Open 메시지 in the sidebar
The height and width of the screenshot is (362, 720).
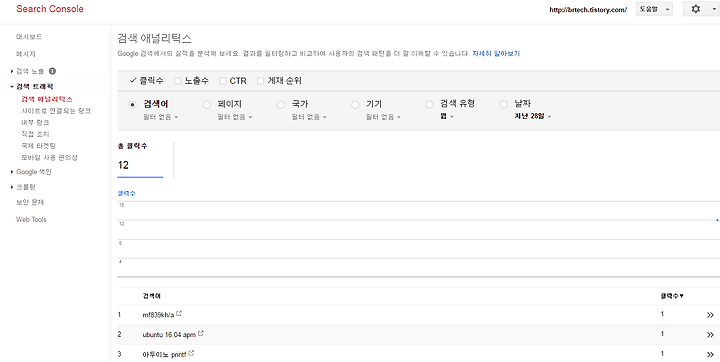(x=26, y=54)
